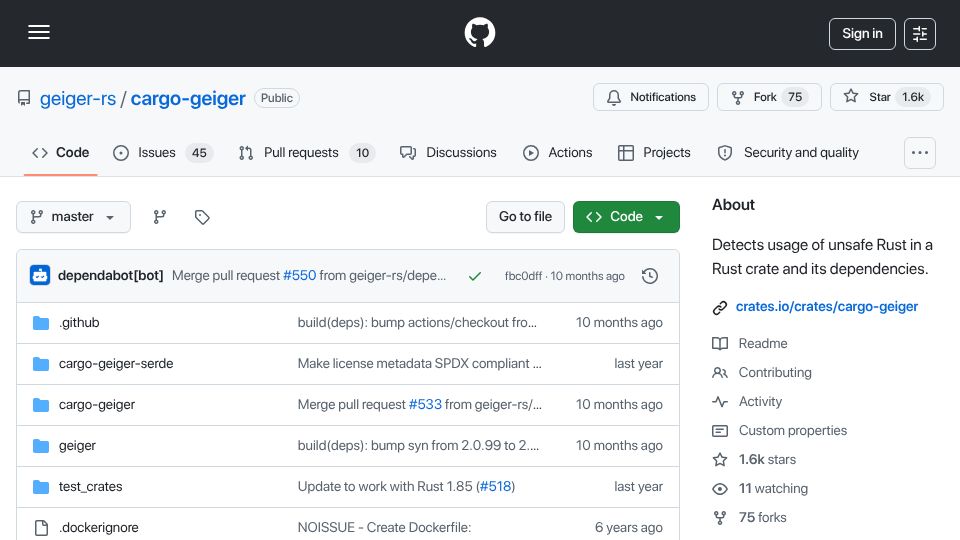The width and height of the screenshot is (960, 540).
Task: Click the Pull requests counter 10
Action: [x=362, y=153]
